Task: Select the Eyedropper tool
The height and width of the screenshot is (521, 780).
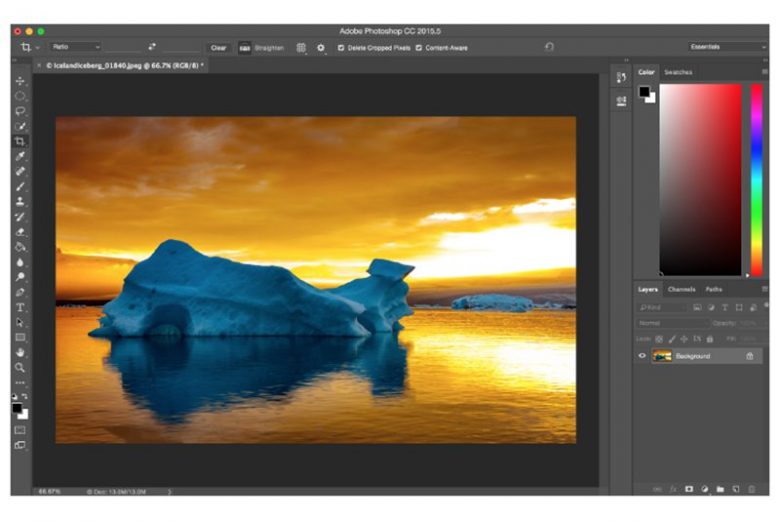Action: (x=20, y=156)
